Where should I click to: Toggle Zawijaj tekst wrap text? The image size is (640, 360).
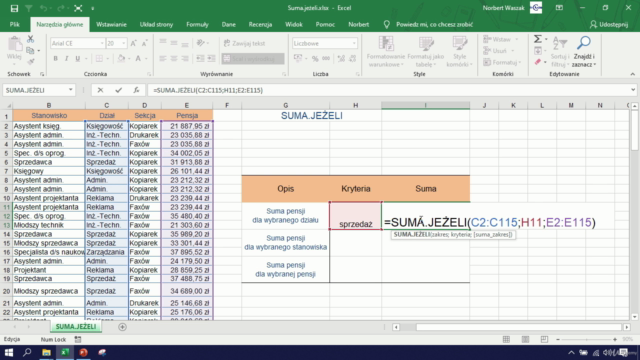point(244,43)
